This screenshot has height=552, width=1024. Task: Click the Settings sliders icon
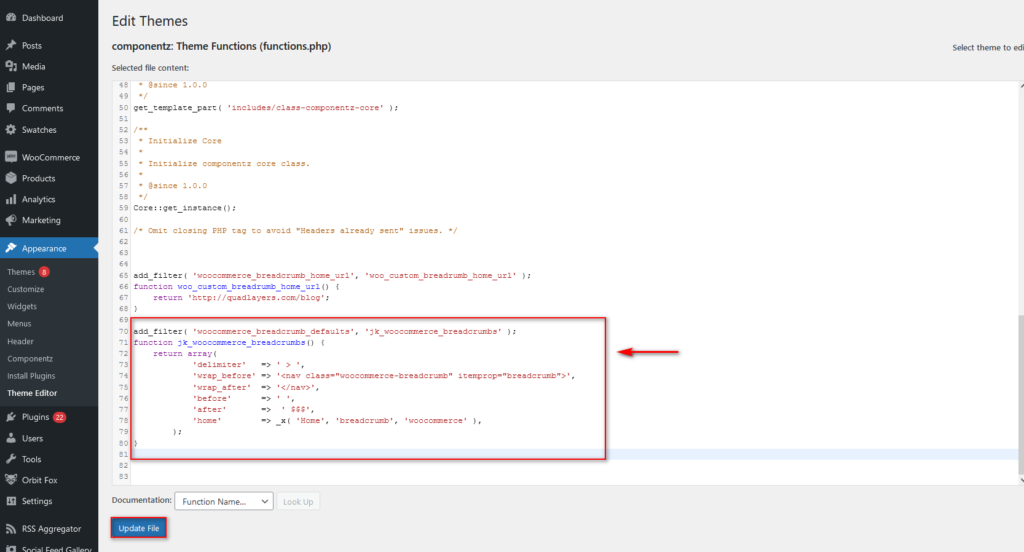pyautogui.click(x=11, y=500)
